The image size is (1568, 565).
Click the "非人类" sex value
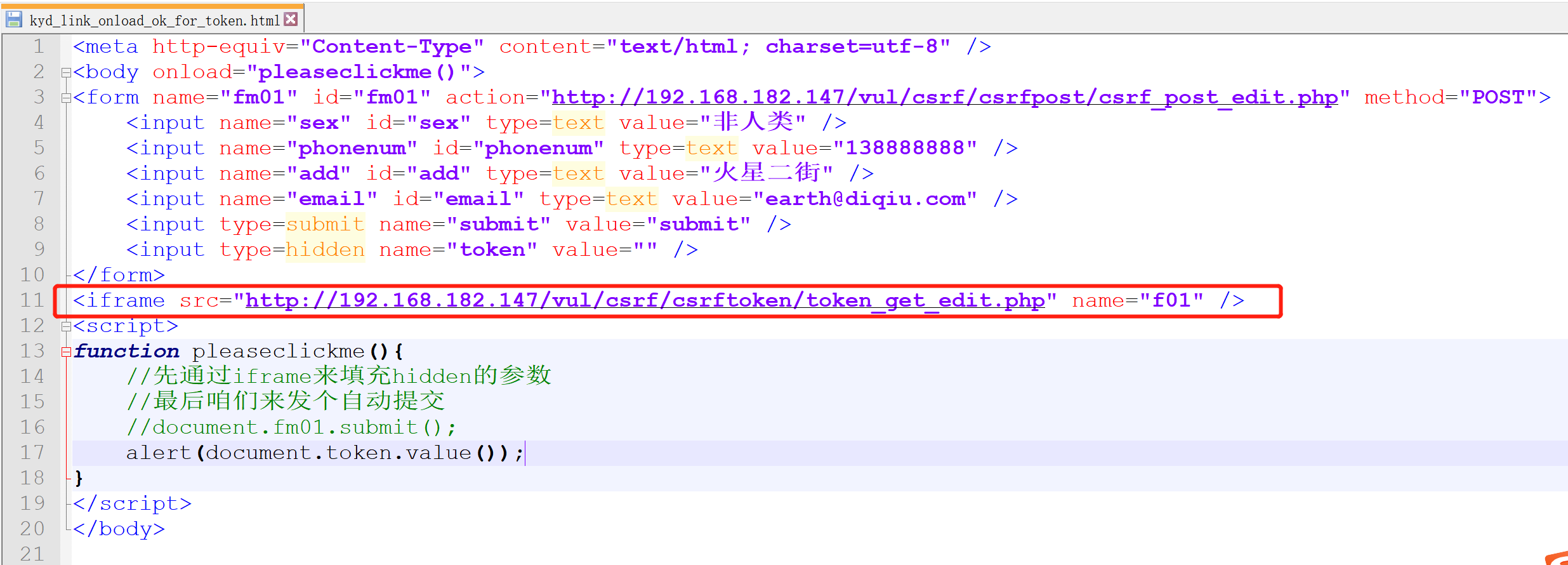753,122
